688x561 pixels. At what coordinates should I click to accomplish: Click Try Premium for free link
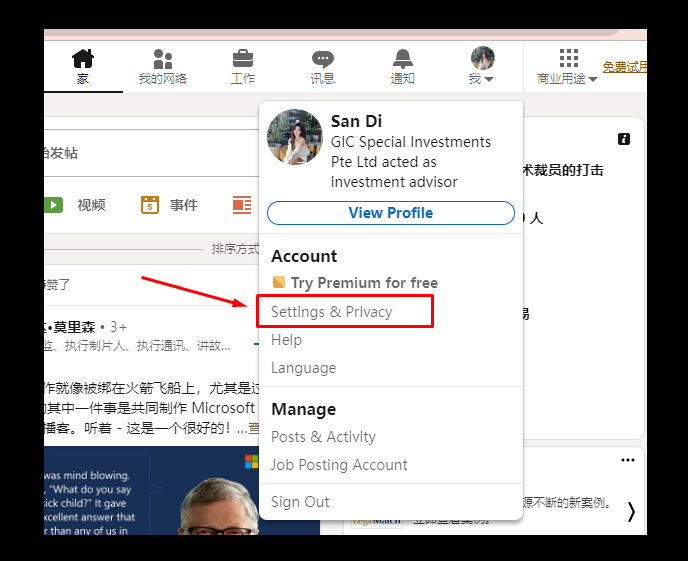[x=355, y=283]
